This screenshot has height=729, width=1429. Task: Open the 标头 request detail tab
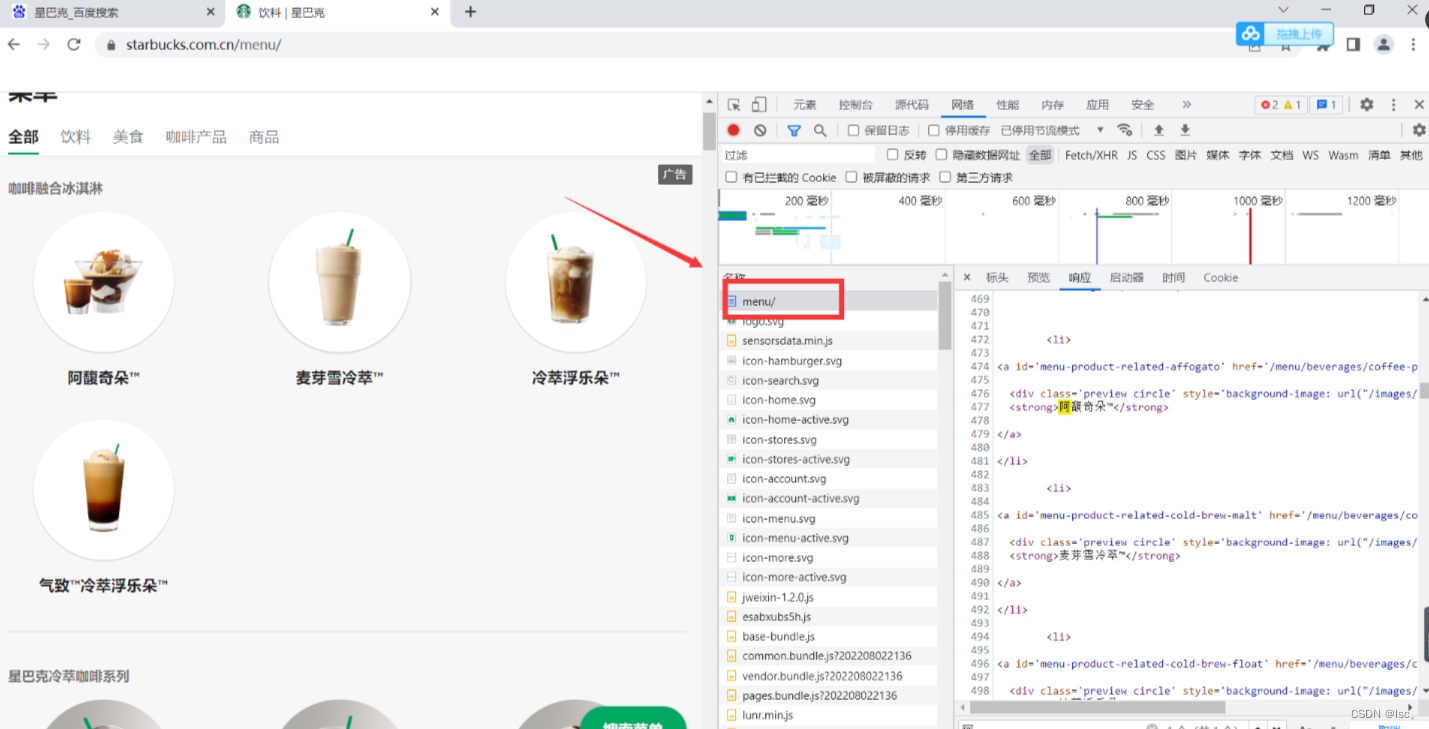(x=997, y=278)
